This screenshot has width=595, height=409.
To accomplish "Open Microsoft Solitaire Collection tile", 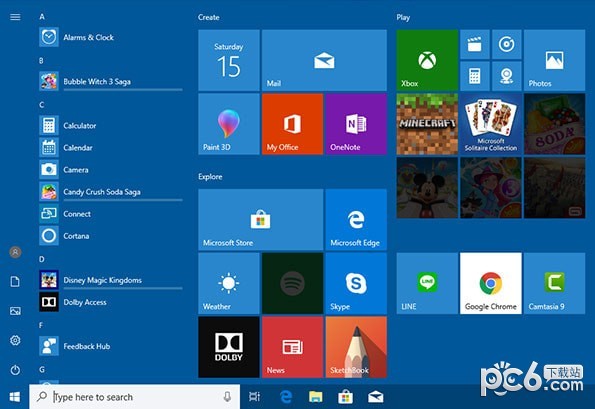I will pyautogui.click(x=491, y=124).
